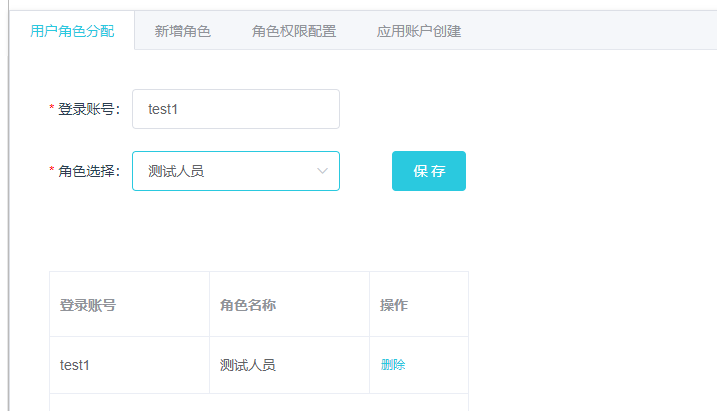Image resolution: width=717 pixels, height=411 pixels.
Task: Select the test1 cell in the table
Action: pos(75,365)
